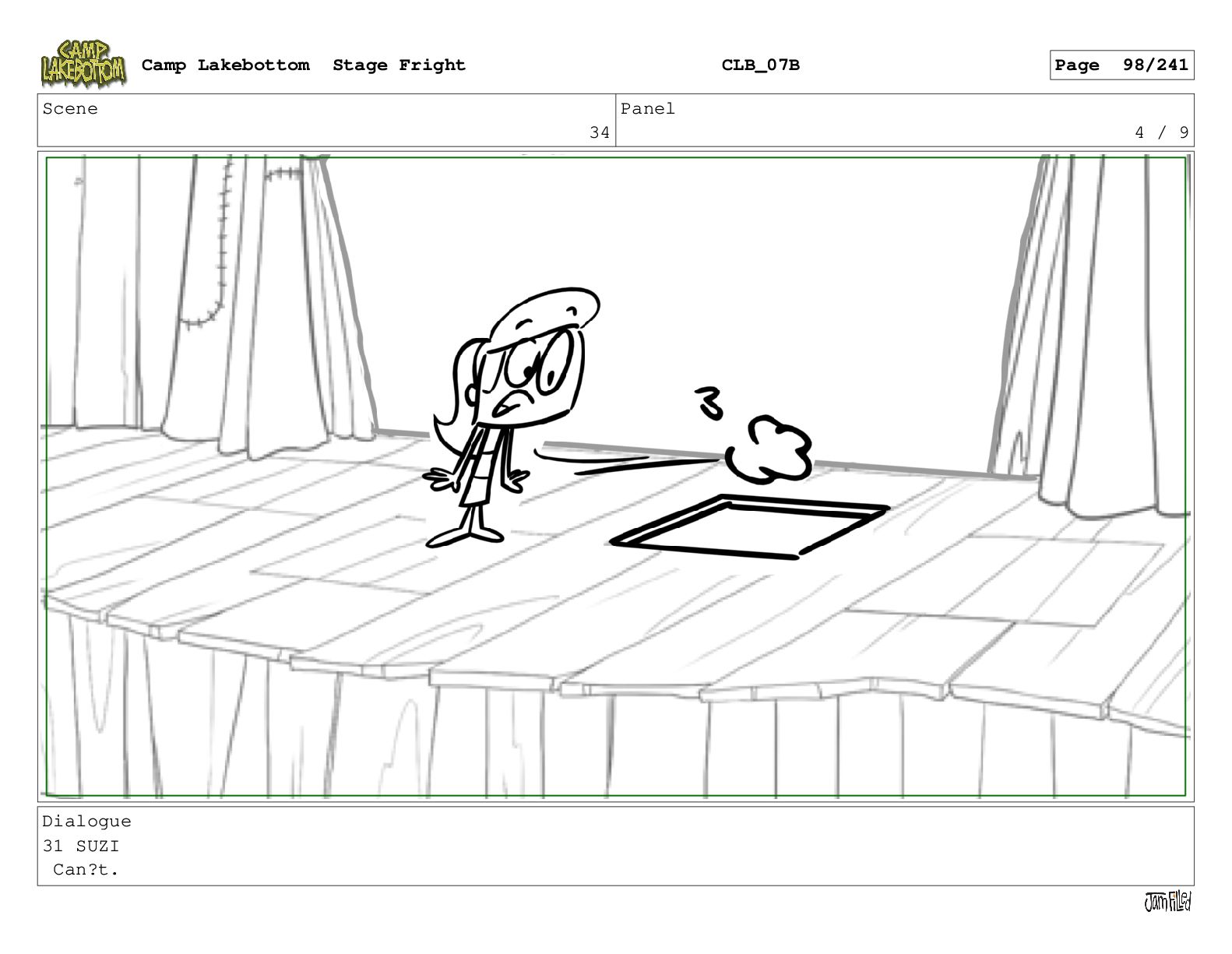Select the 'Camp Lakebottom' title text
This screenshot has width=1232, height=954.
(x=225, y=65)
